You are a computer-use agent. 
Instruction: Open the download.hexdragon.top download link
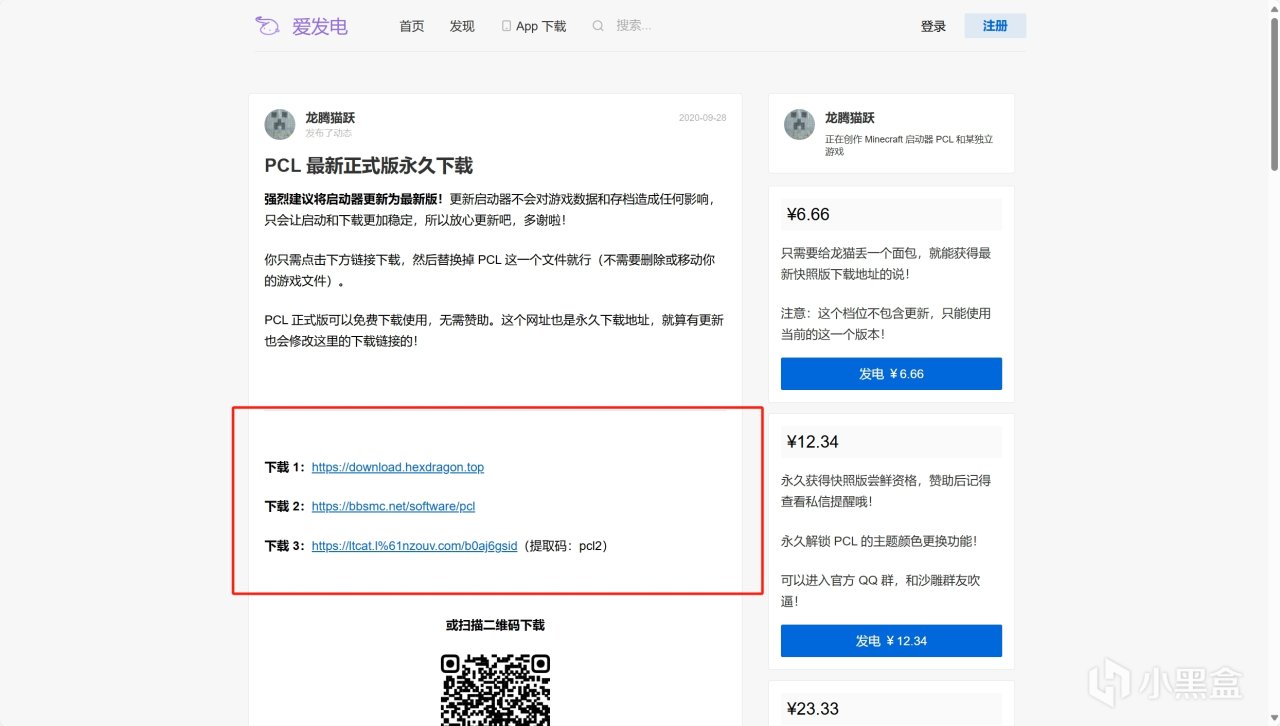click(398, 467)
